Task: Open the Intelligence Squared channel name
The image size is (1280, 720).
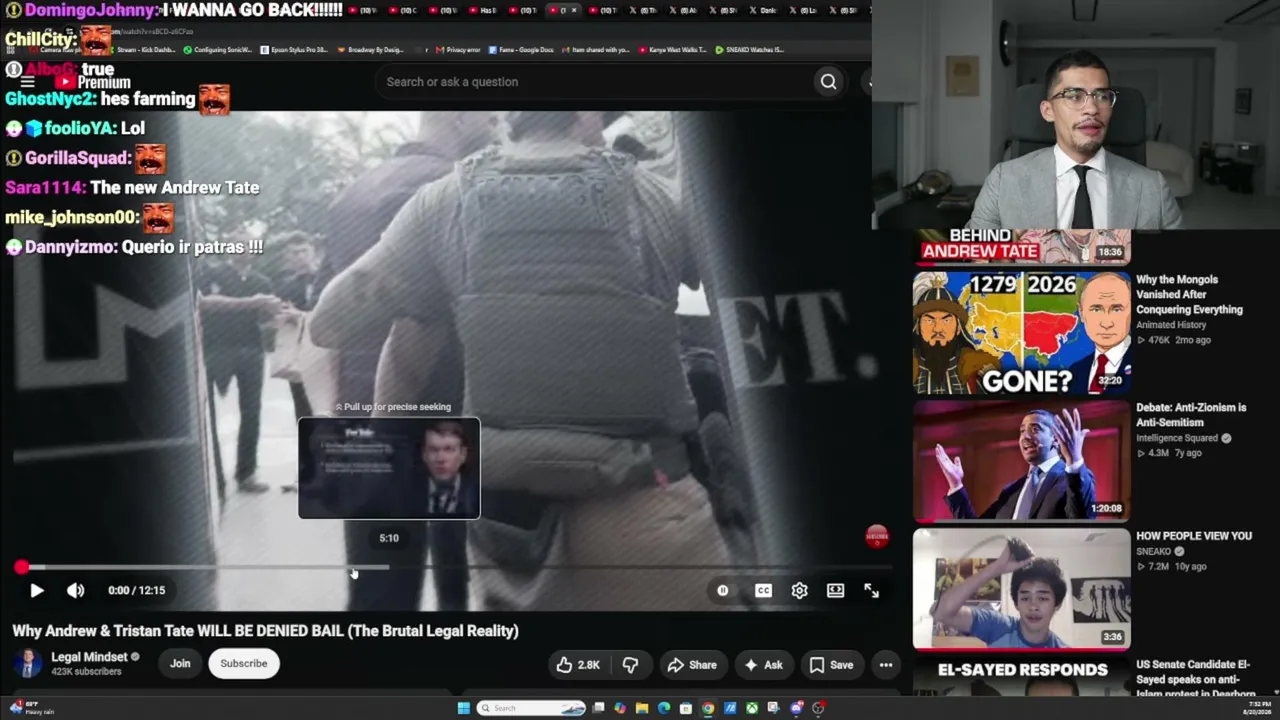Action: pyautogui.click(x=1177, y=438)
